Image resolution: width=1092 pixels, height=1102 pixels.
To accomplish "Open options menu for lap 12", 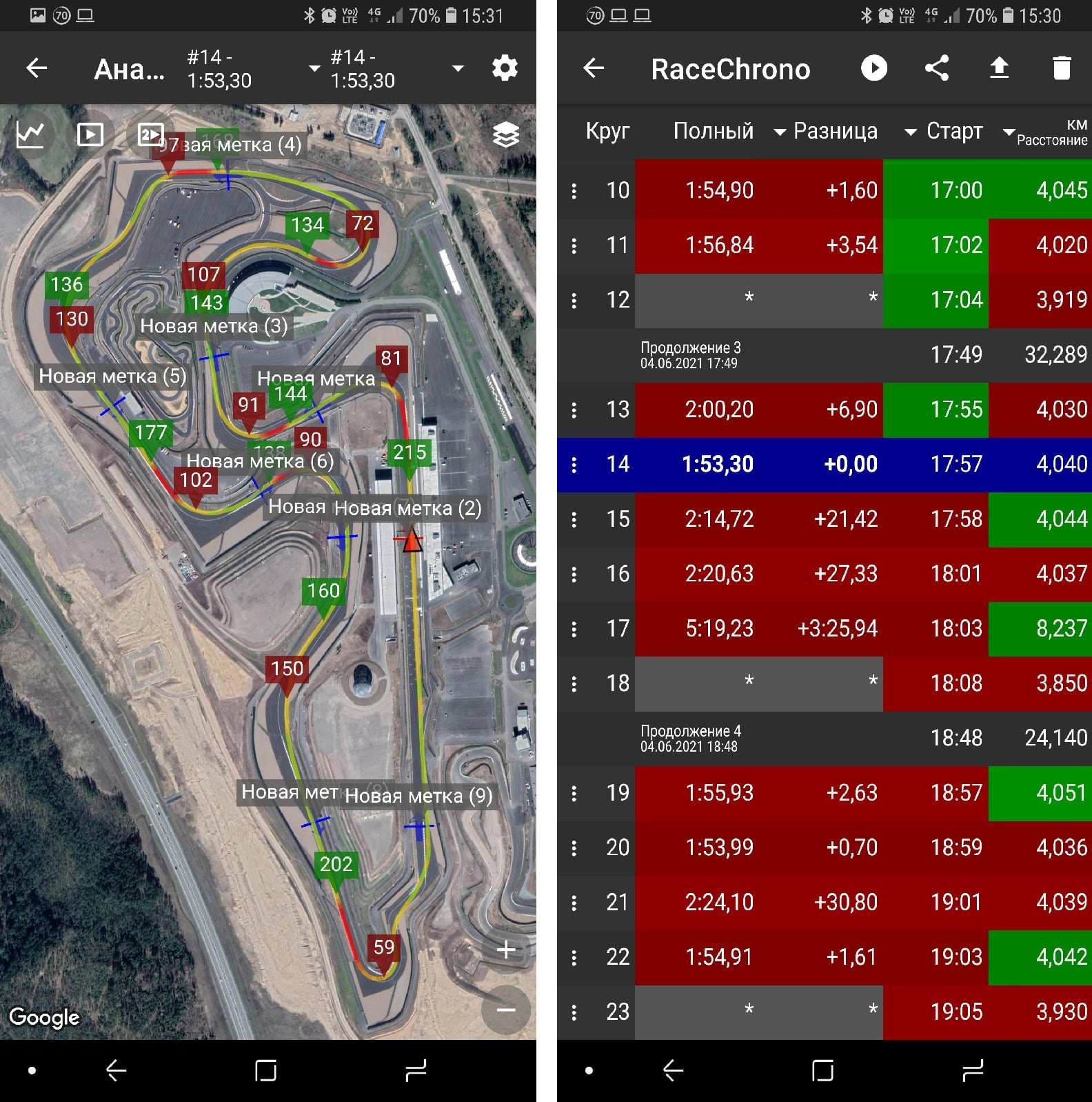I will [574, 300].
